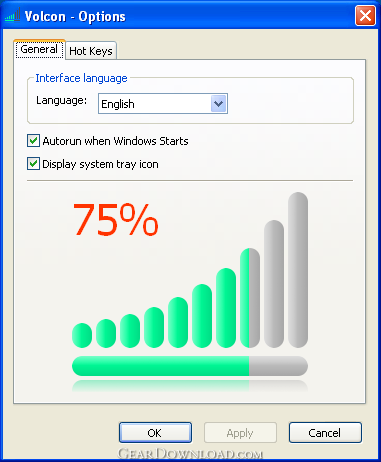
Task: Click the Volcon signal icon in title bar
Action: coord(12,15)
